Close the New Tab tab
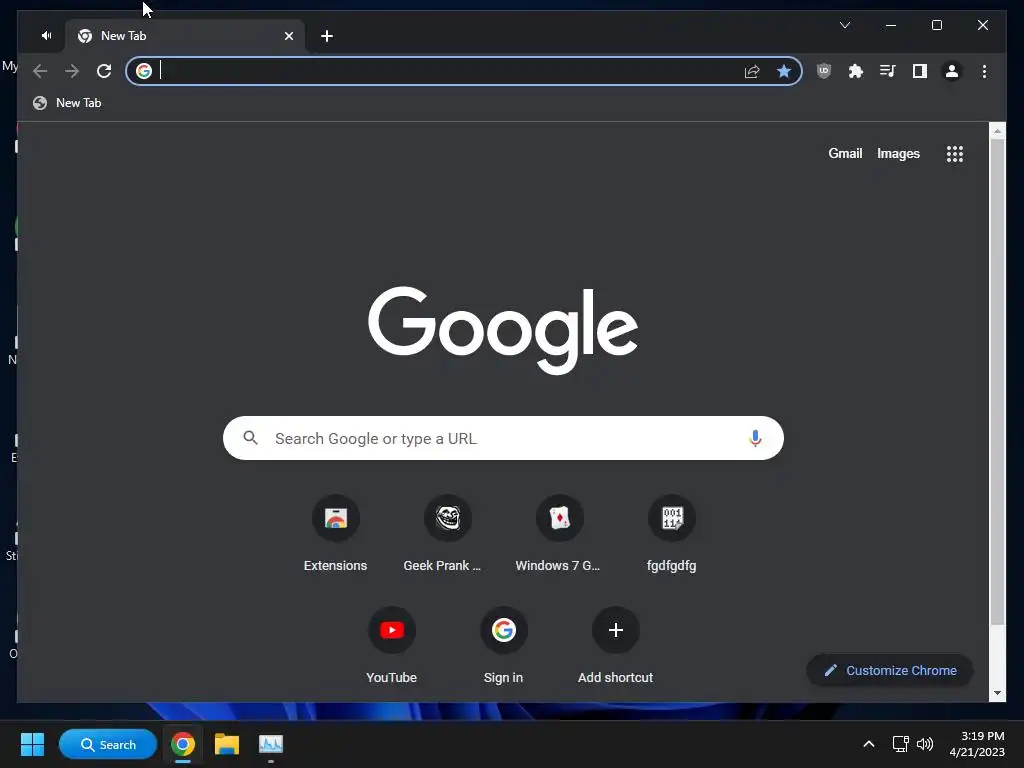Viewport: 1024px width, 768px height. coord(289,36)
